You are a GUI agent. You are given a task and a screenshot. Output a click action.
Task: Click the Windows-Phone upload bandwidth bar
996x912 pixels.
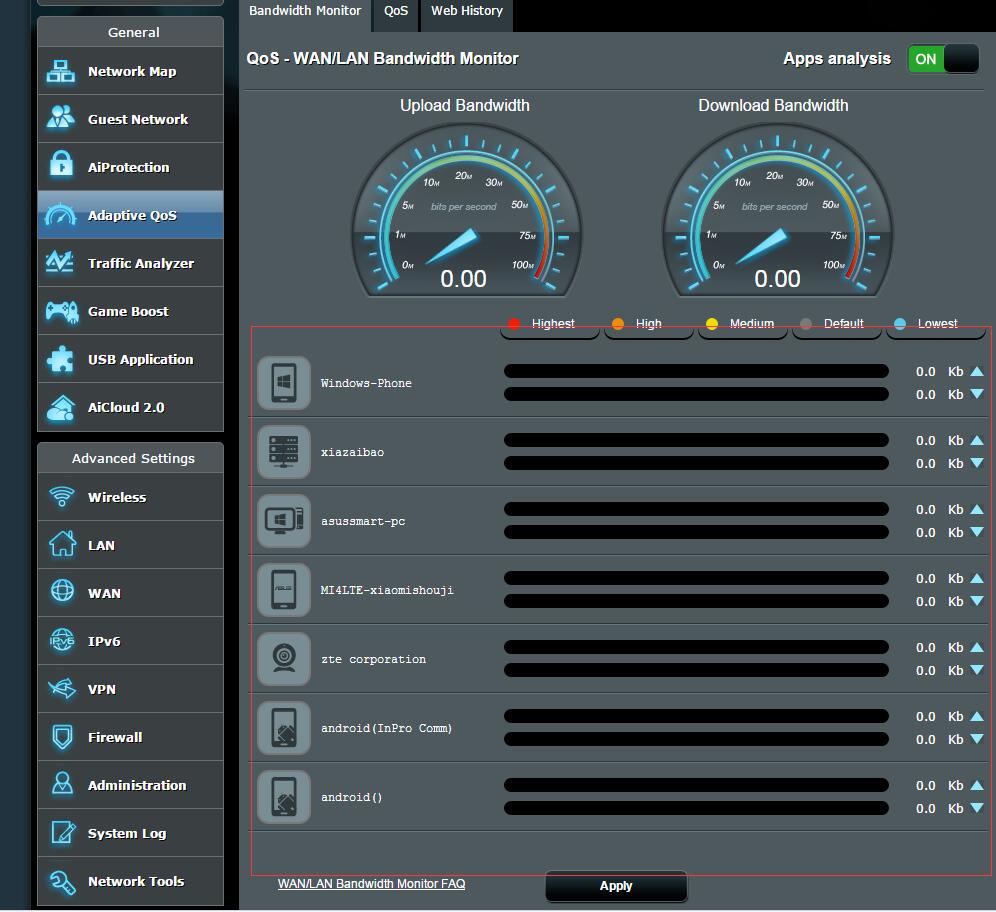[x=696, y=371]
